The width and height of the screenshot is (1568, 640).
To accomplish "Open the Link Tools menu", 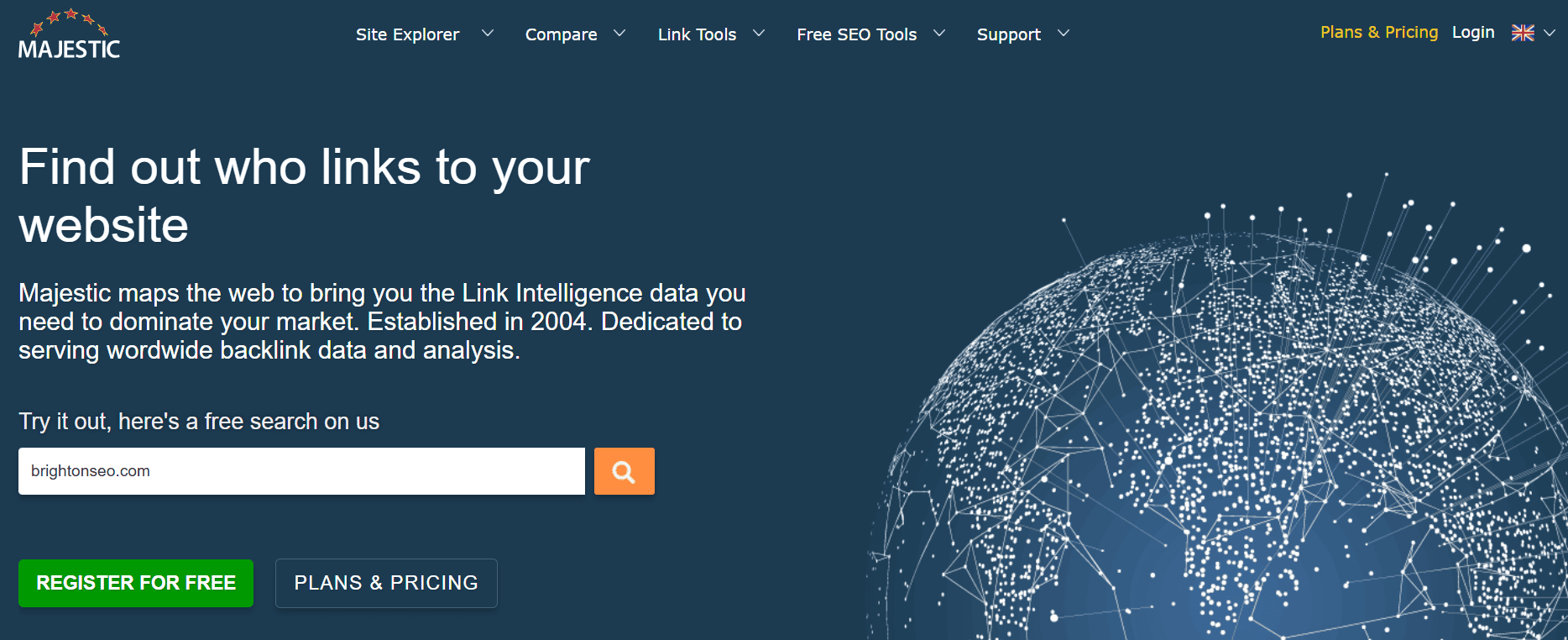I will coord(697,34).
